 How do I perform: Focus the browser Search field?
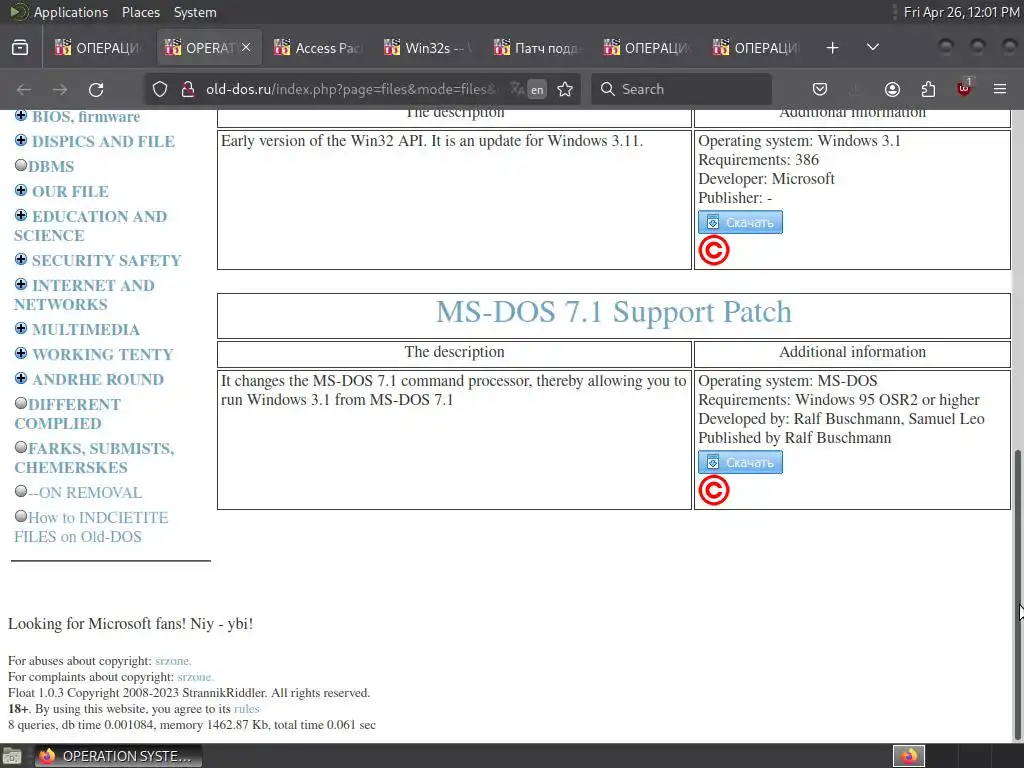[x=681, y=89]
